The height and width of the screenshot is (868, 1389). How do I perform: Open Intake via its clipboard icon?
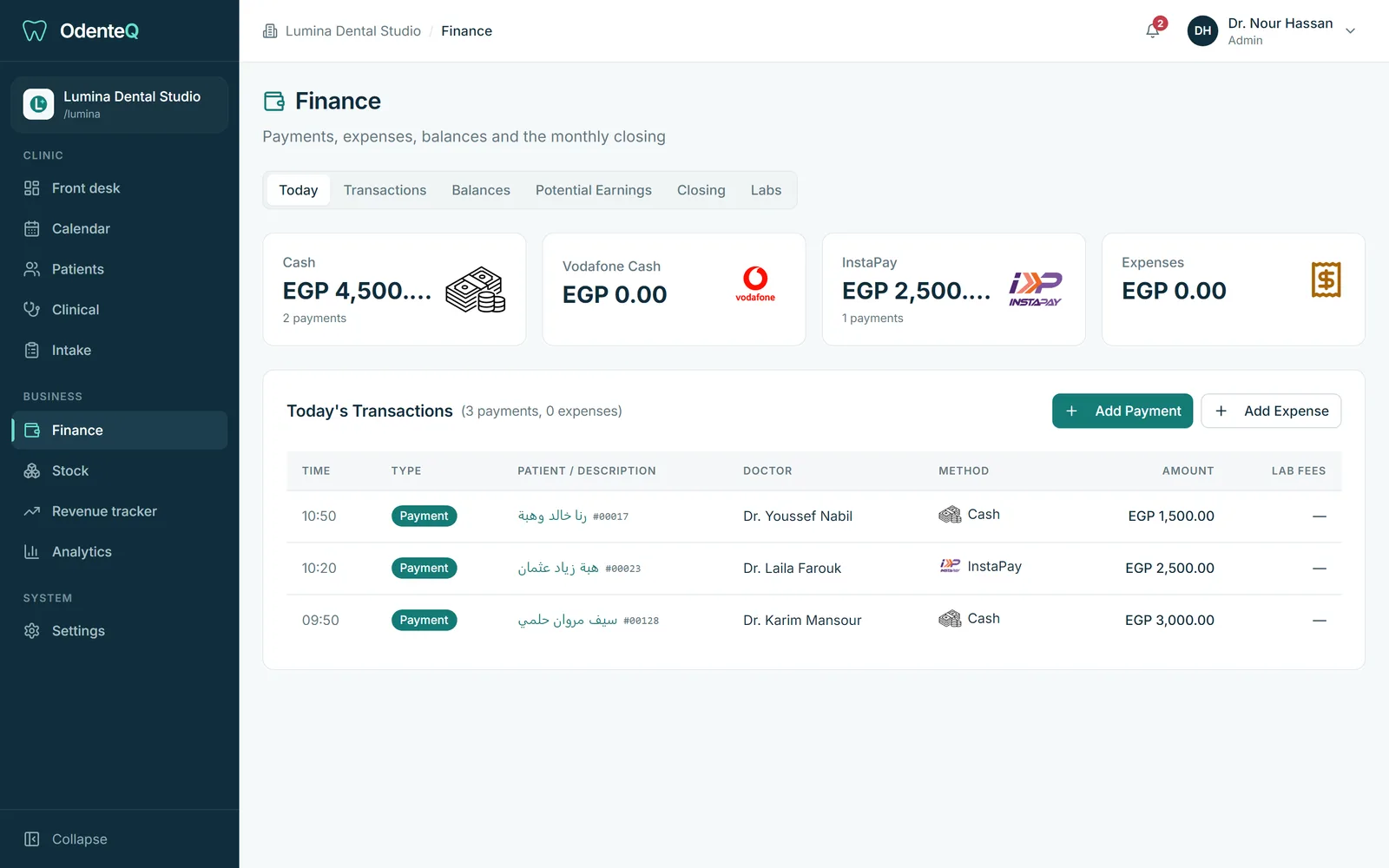(32, 350)
